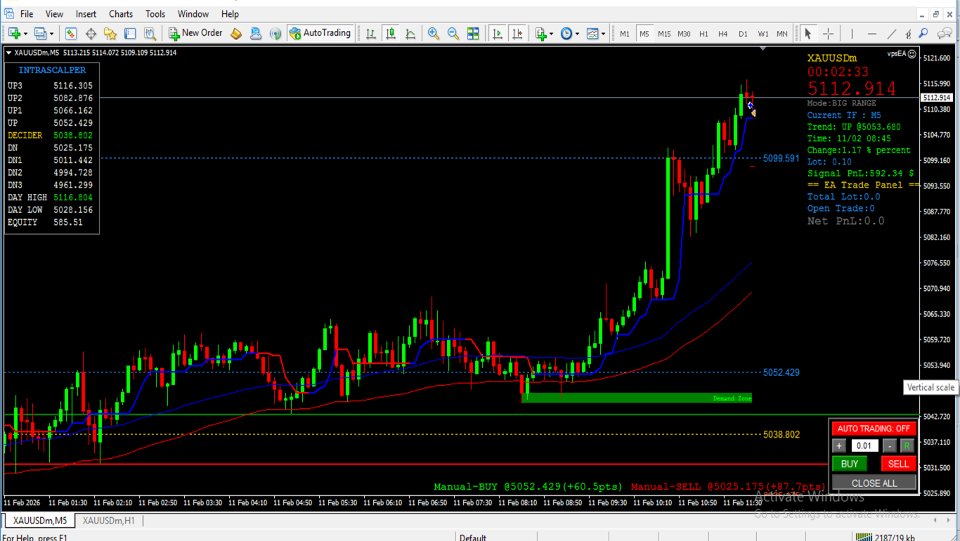This screenshot has height=541, width=960.
Task: Open the Insert menu
Action: pos(86,13)
